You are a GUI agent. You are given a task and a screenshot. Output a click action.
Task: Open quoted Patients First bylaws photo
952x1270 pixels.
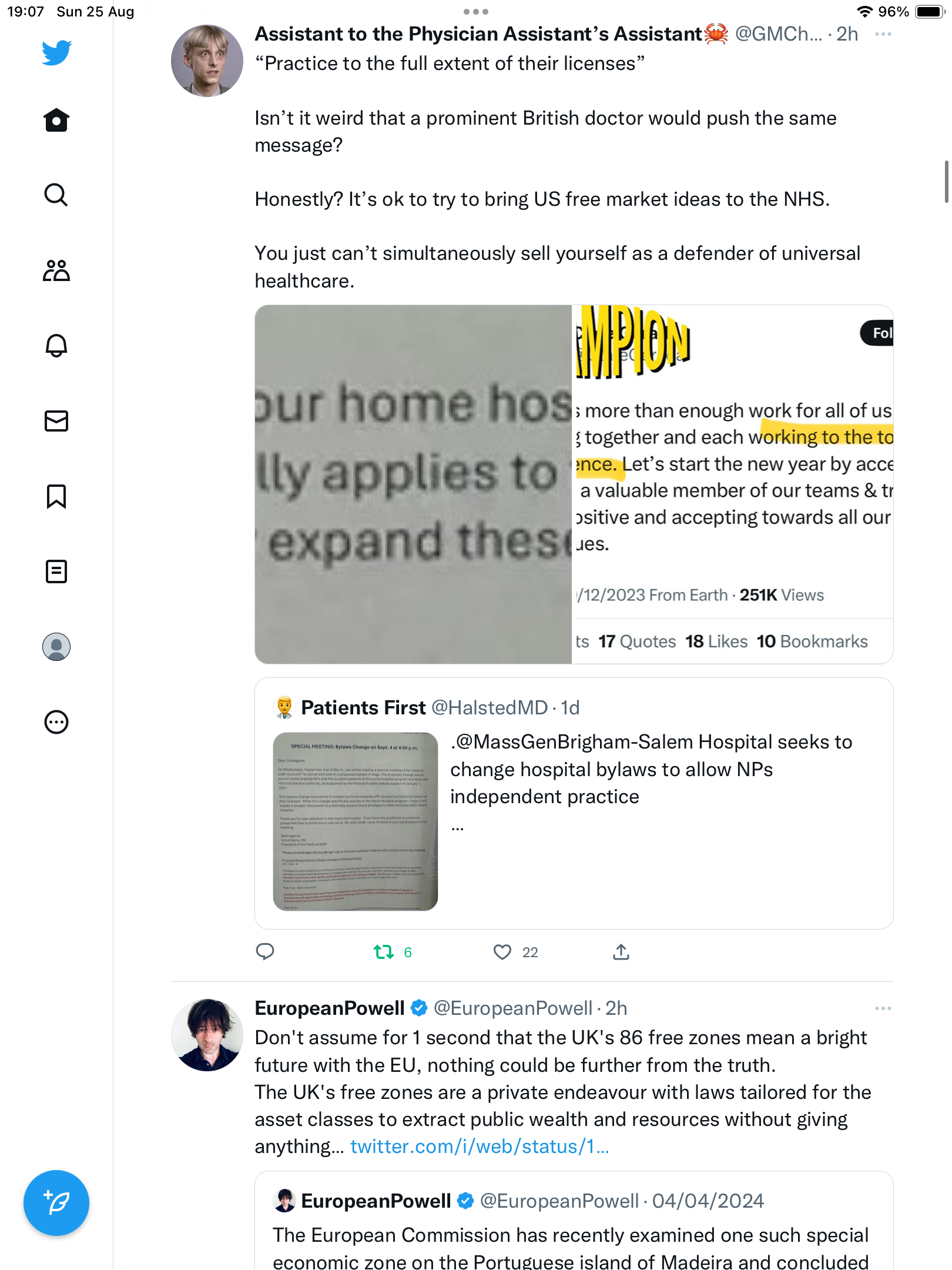[356, 821]
